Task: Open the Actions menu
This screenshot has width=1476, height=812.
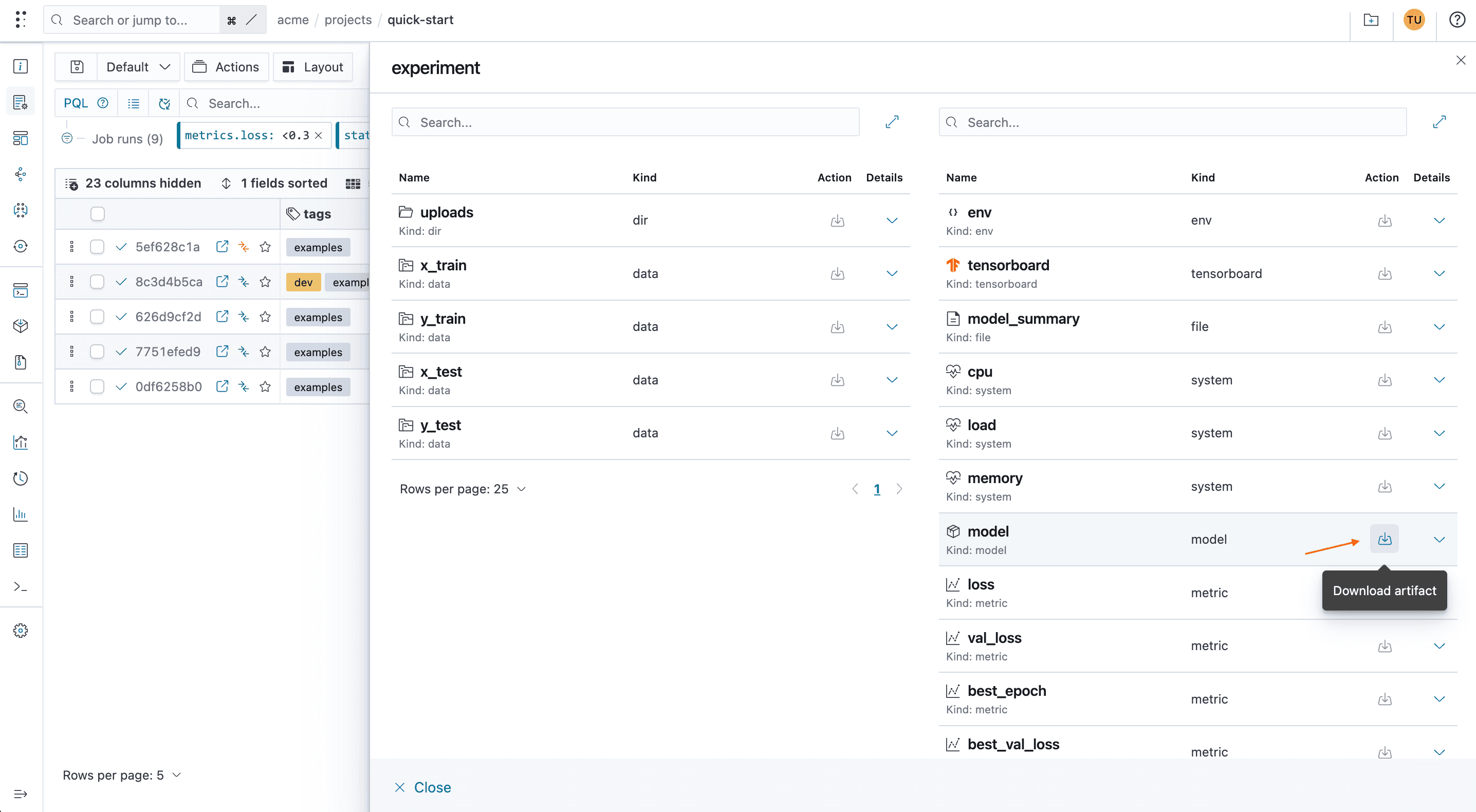Action: pos(226,66)
